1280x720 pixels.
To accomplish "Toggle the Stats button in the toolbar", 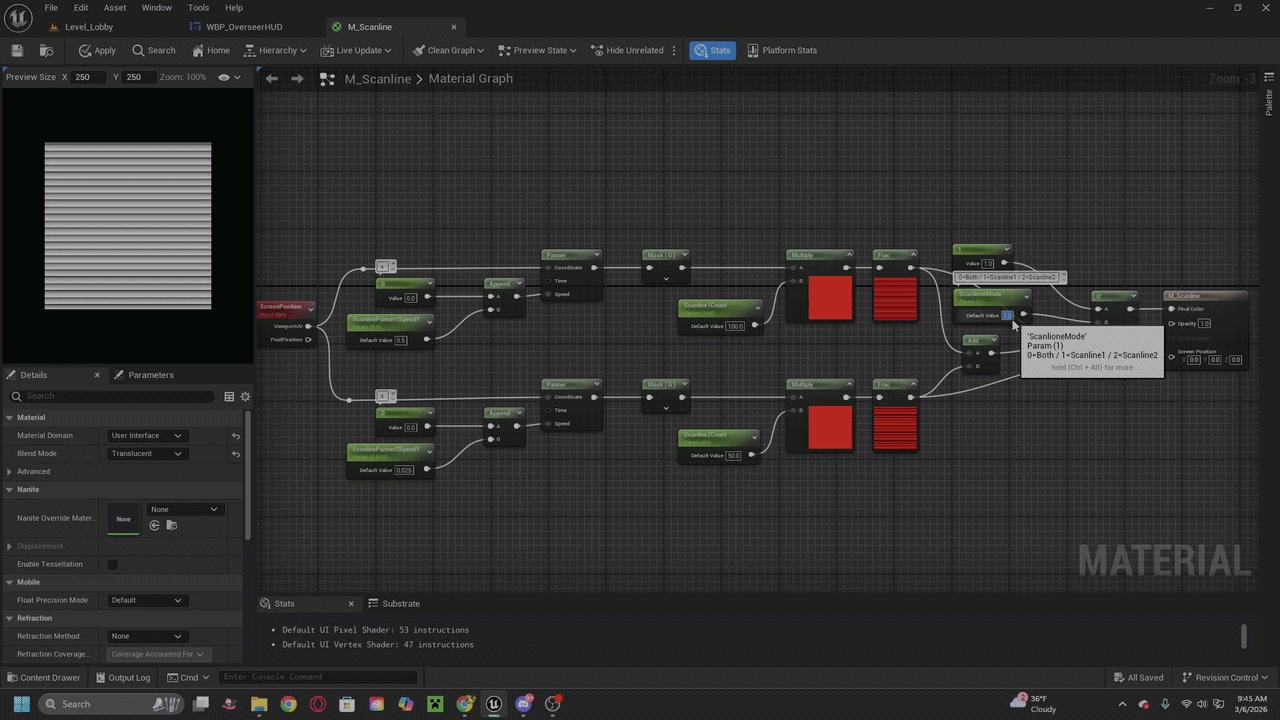I will (x=712, y=50).
